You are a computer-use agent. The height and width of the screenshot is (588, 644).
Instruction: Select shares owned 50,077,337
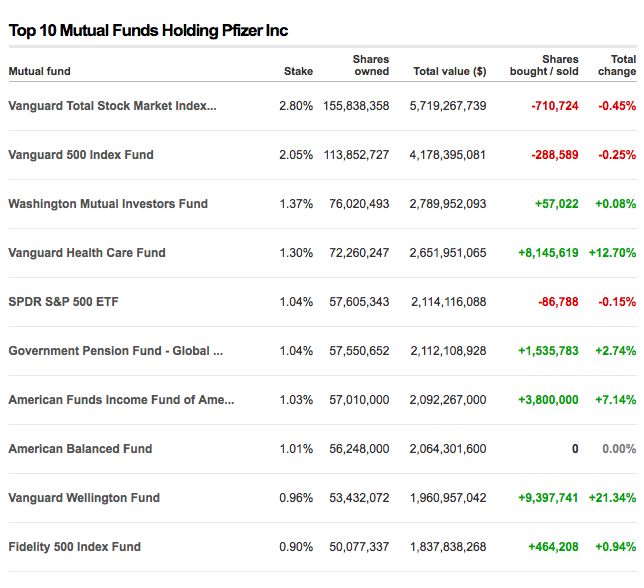[359, 547]
